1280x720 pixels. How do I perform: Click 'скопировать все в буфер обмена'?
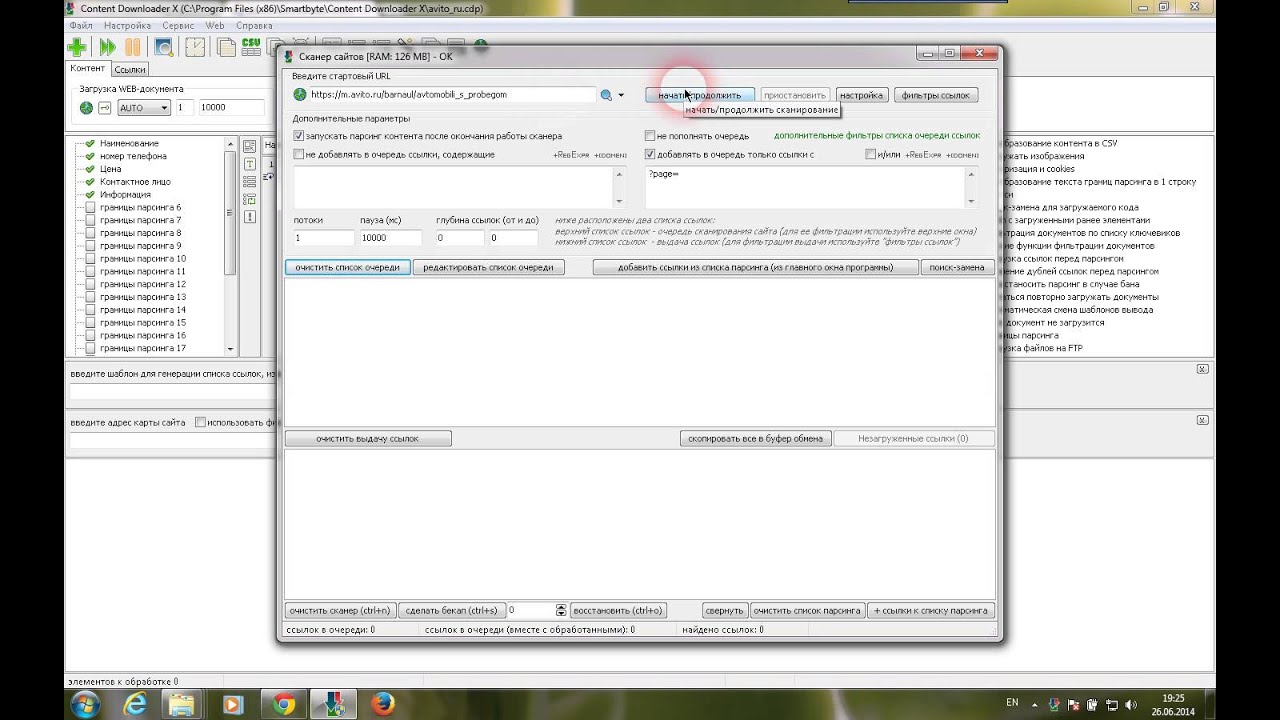click(755, 438)
